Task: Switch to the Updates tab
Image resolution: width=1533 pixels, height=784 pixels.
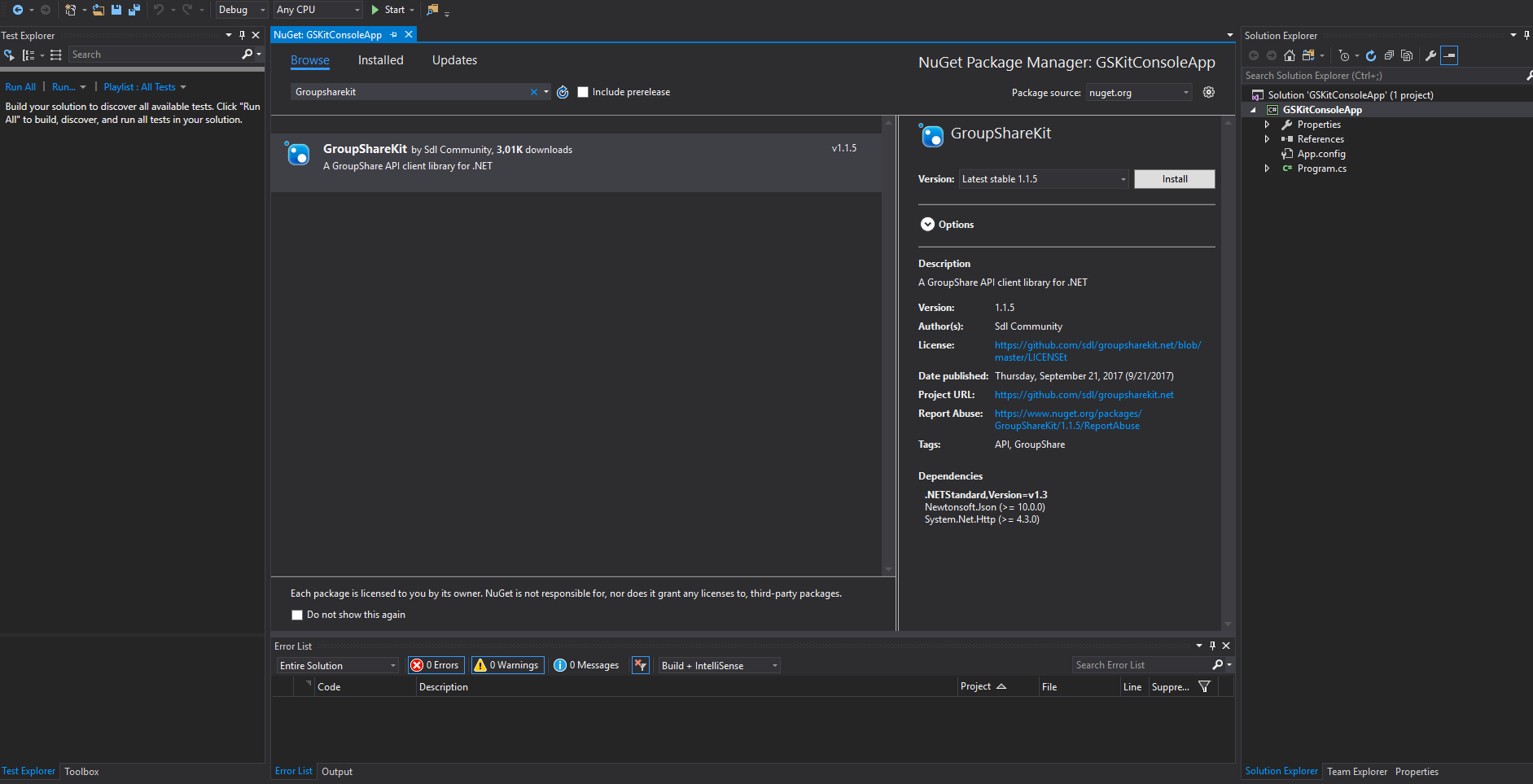Action: 454,60
